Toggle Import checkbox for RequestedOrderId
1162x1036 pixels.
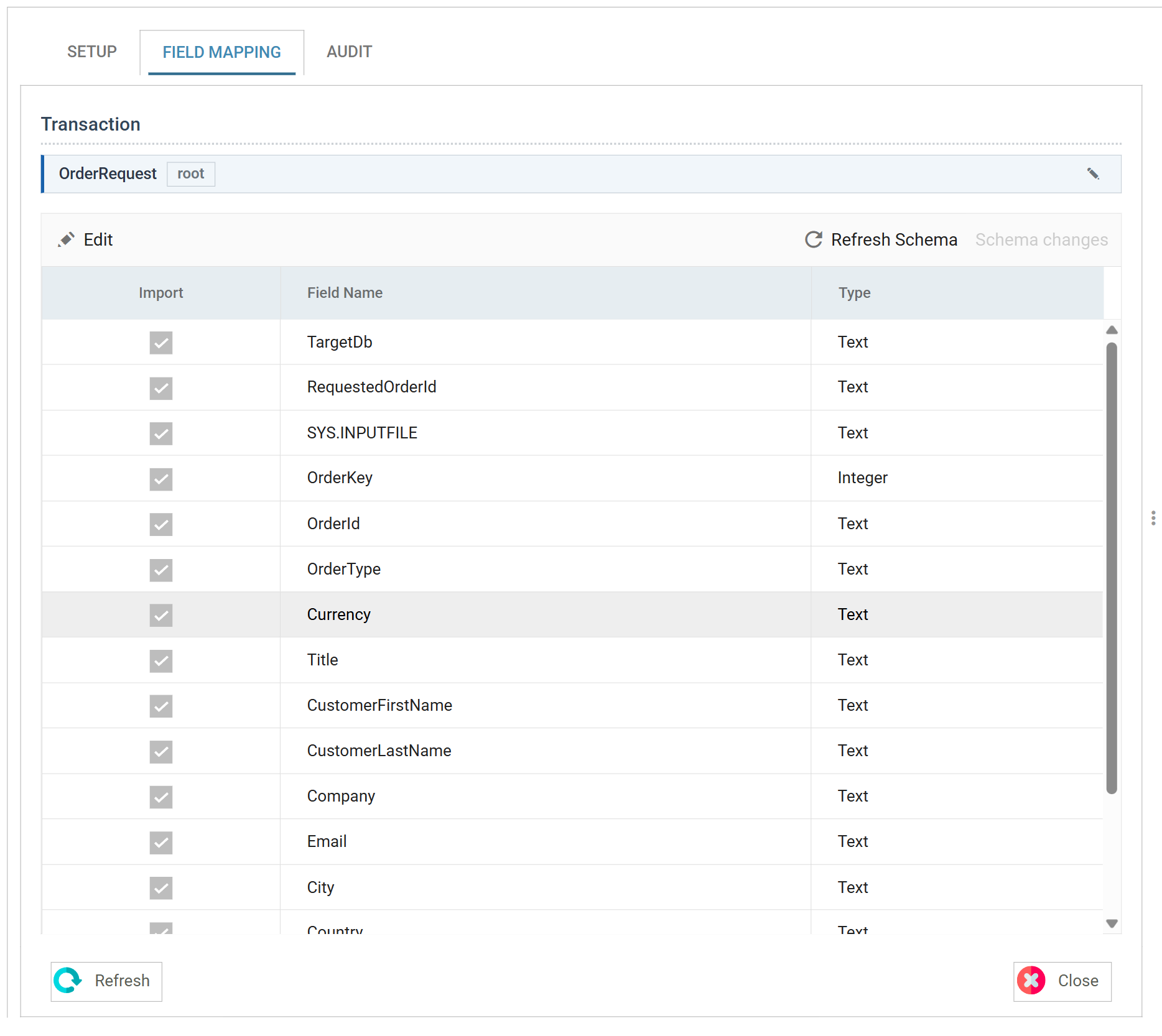click(161, 387)
